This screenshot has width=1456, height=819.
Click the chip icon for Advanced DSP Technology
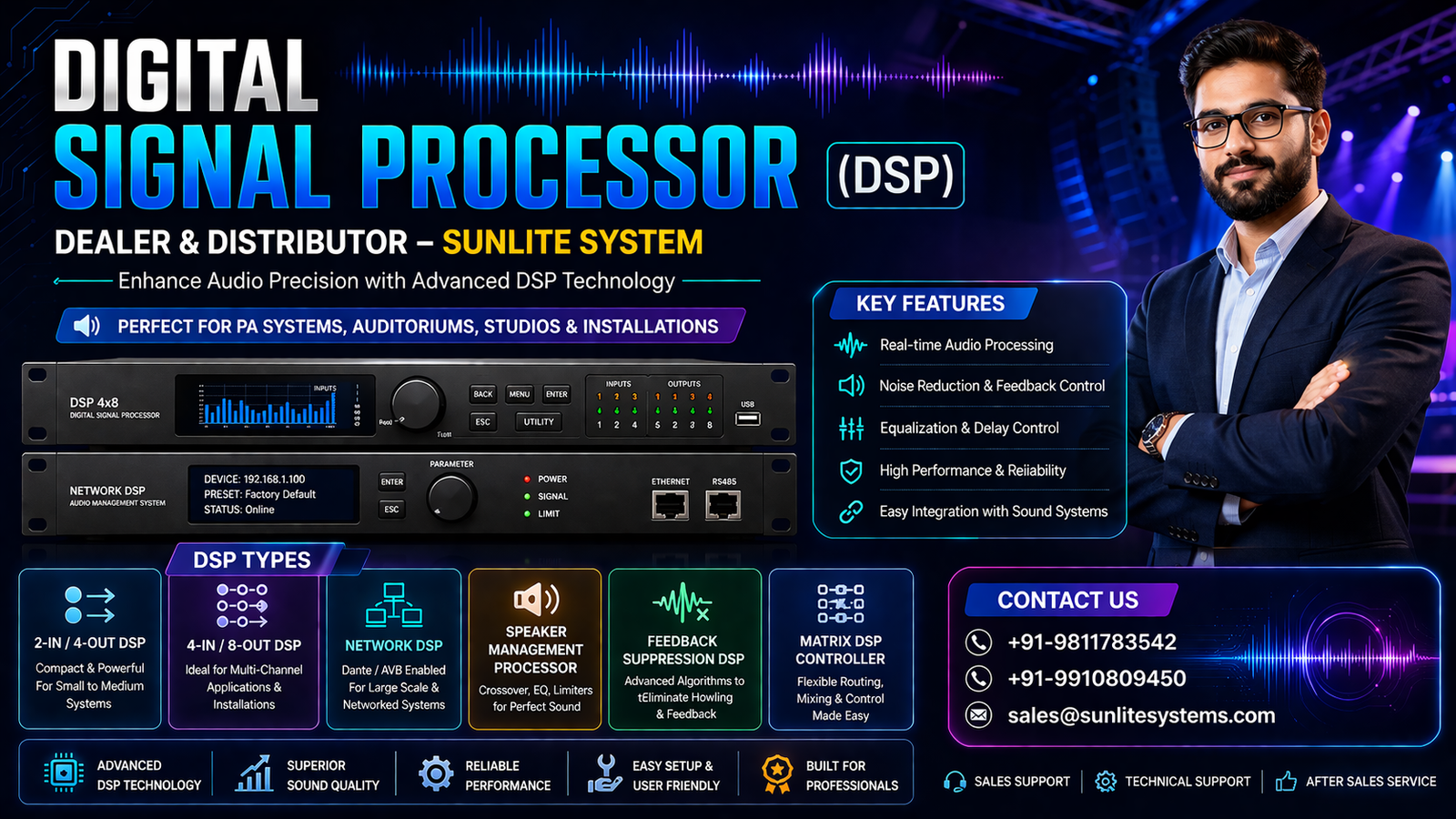coord(64,773)
